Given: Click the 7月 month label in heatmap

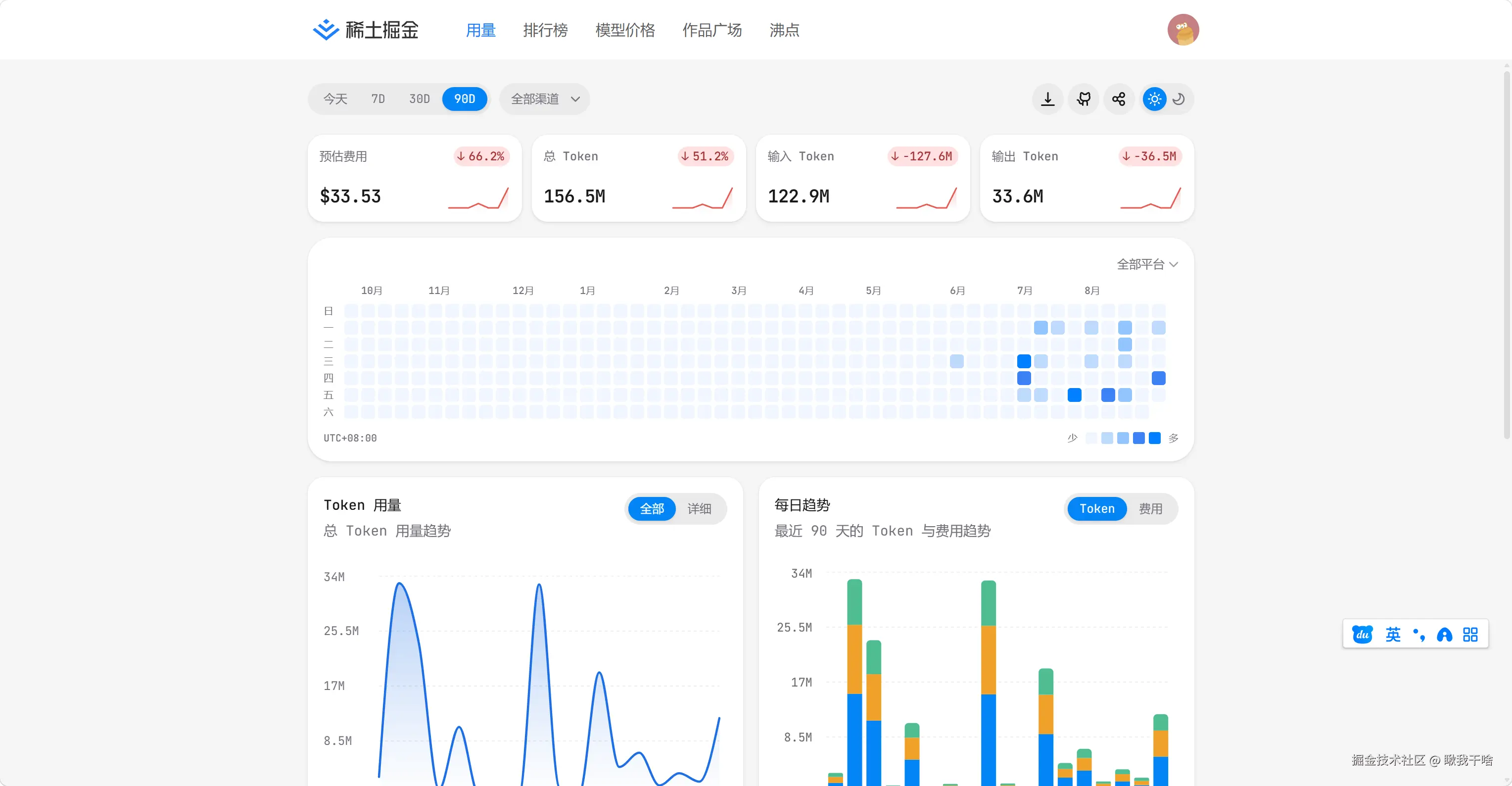Looking at the screenshot, I should (x=1025, y=291).
